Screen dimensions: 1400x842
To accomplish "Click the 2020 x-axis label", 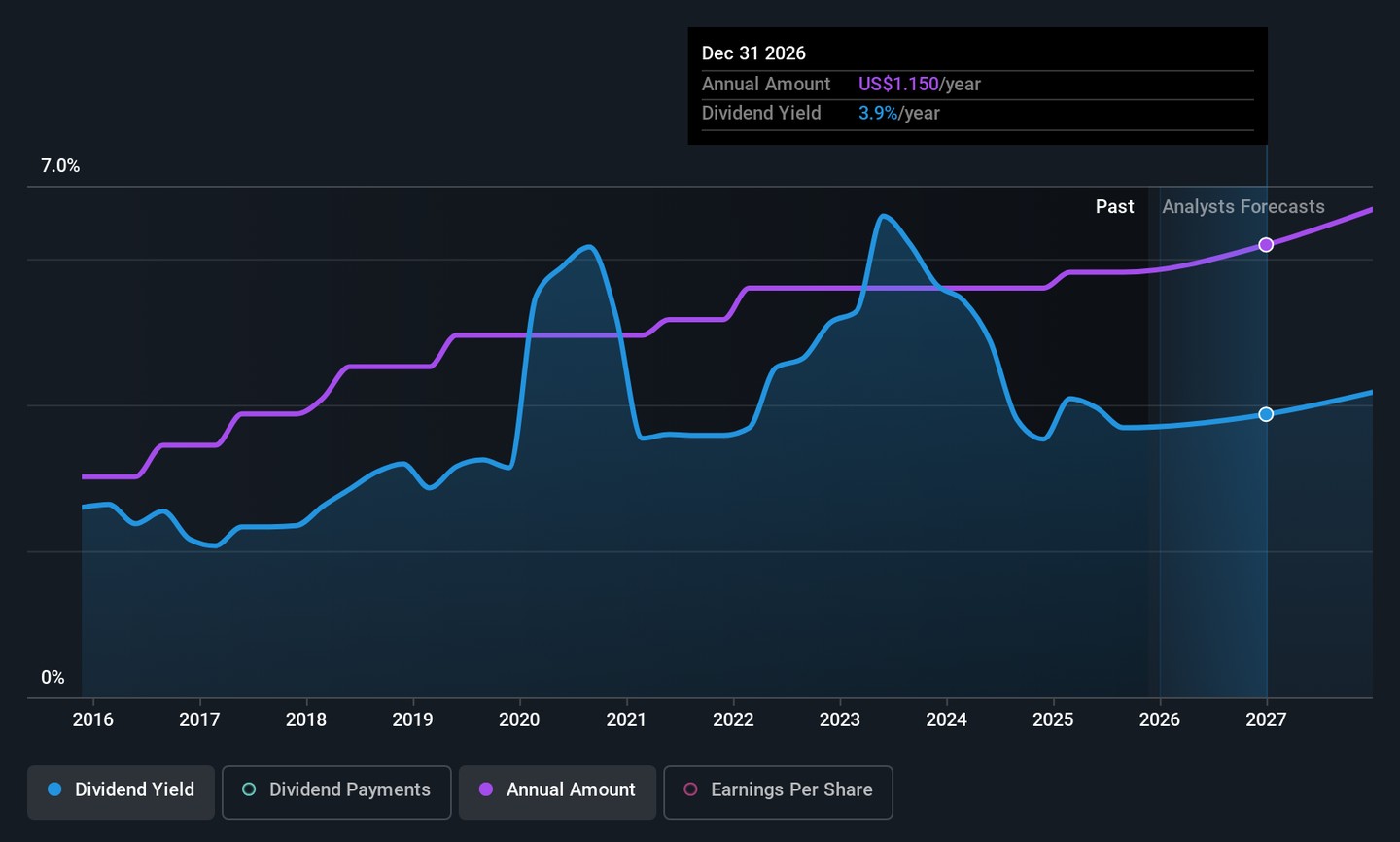I will tap(519, 719).
